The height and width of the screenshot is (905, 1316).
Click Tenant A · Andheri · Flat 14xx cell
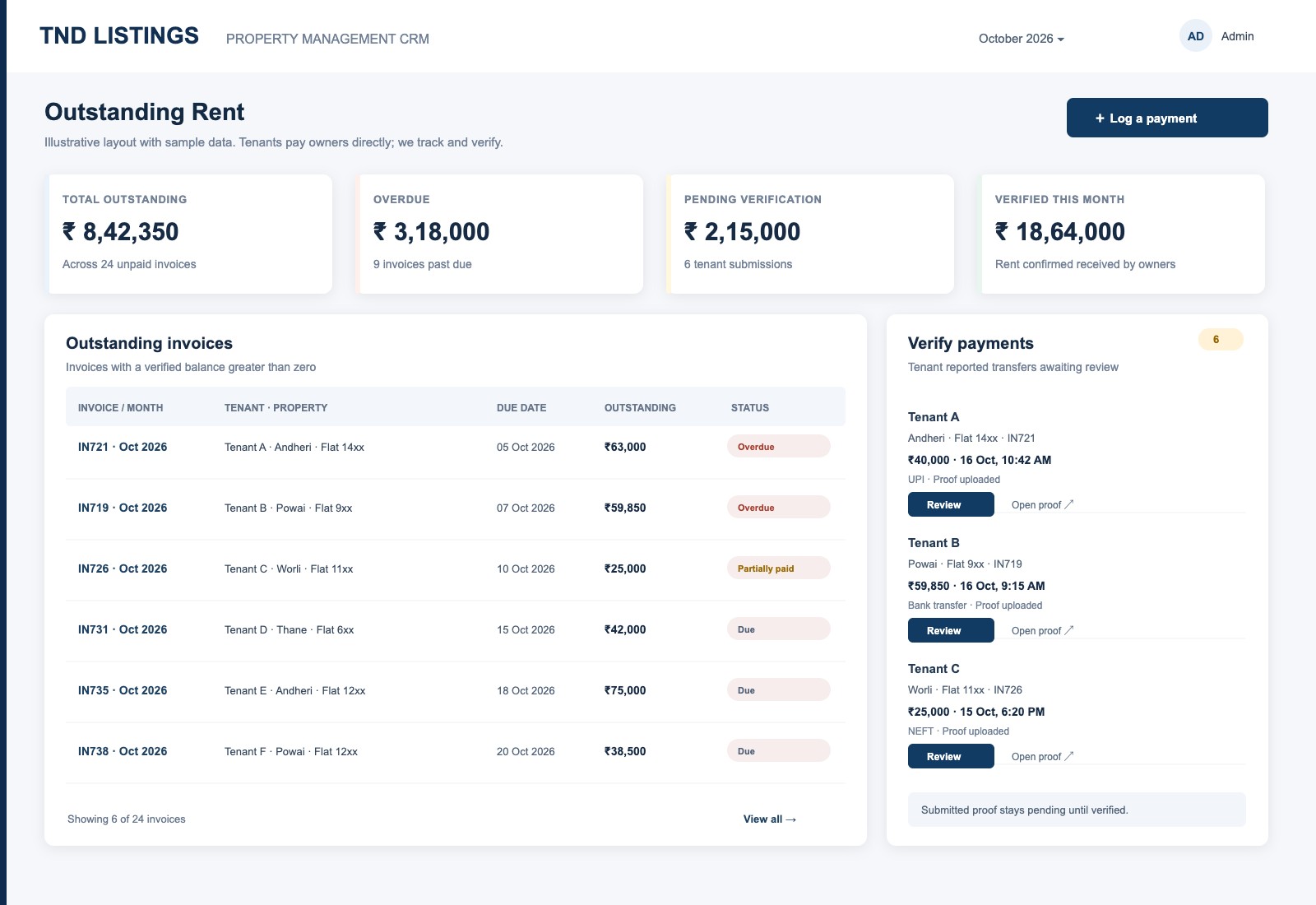(294, 448)
